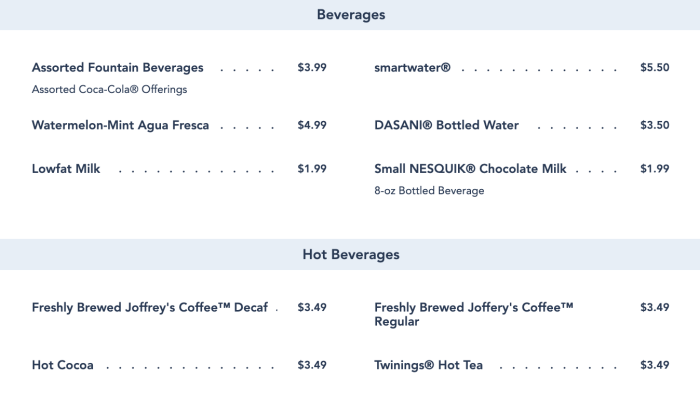Select Freshly Brewed Joffrey's Coffee Decaf
This screenshot has height=404, width=700.
pyautogui.click(x=150, y=308)
